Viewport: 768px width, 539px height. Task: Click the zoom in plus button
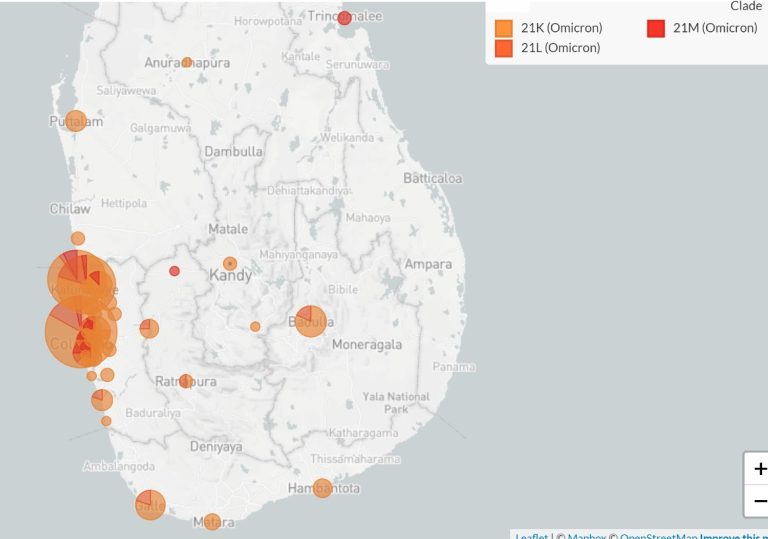[x=758, y=469]
